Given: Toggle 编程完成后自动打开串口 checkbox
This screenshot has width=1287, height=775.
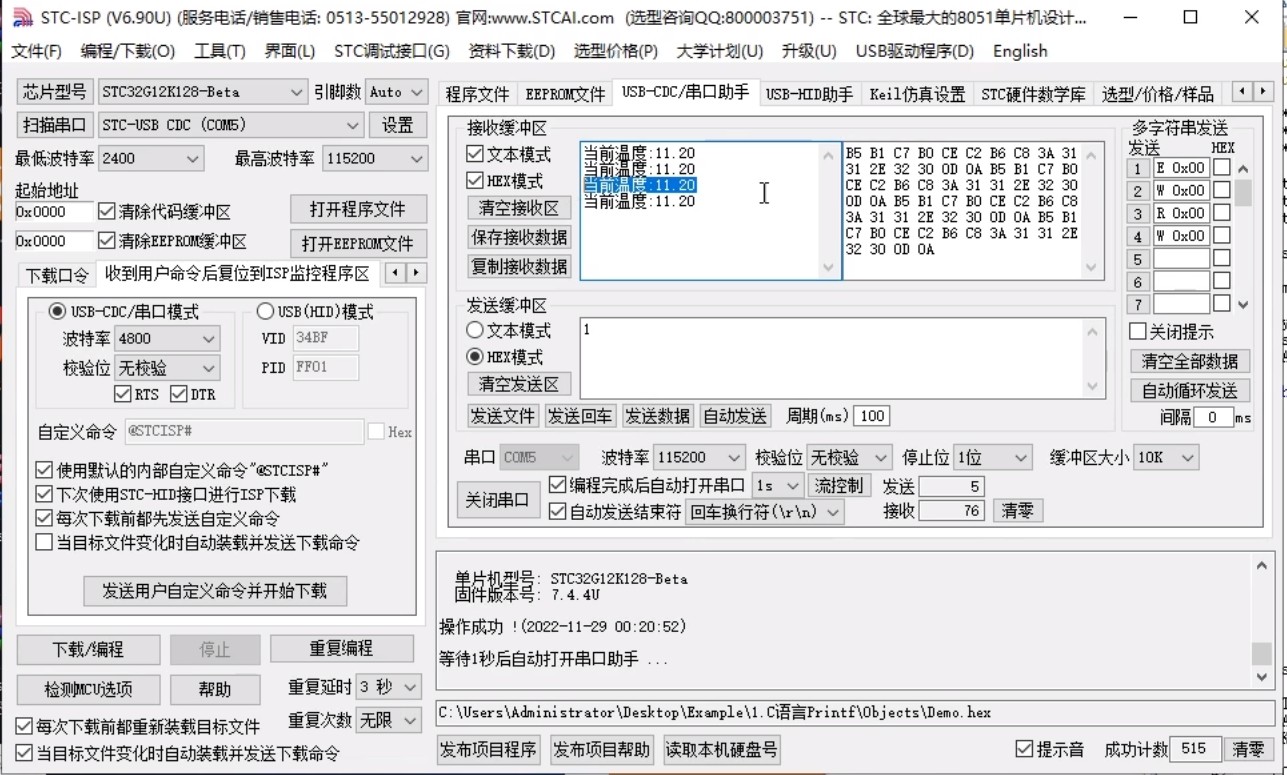Looking at the screenshot, I should pyautogui.click(x=558, y=485).
